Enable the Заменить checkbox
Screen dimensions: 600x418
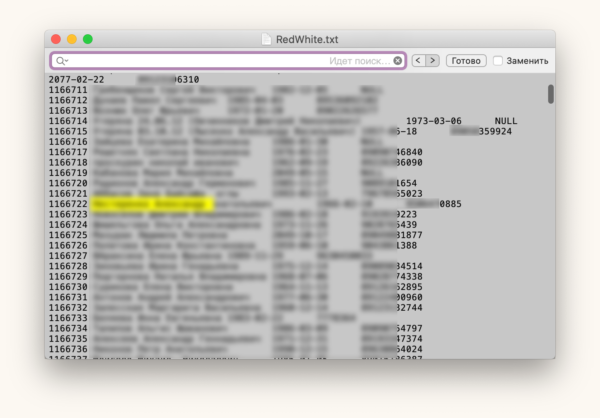click(498, 61)
